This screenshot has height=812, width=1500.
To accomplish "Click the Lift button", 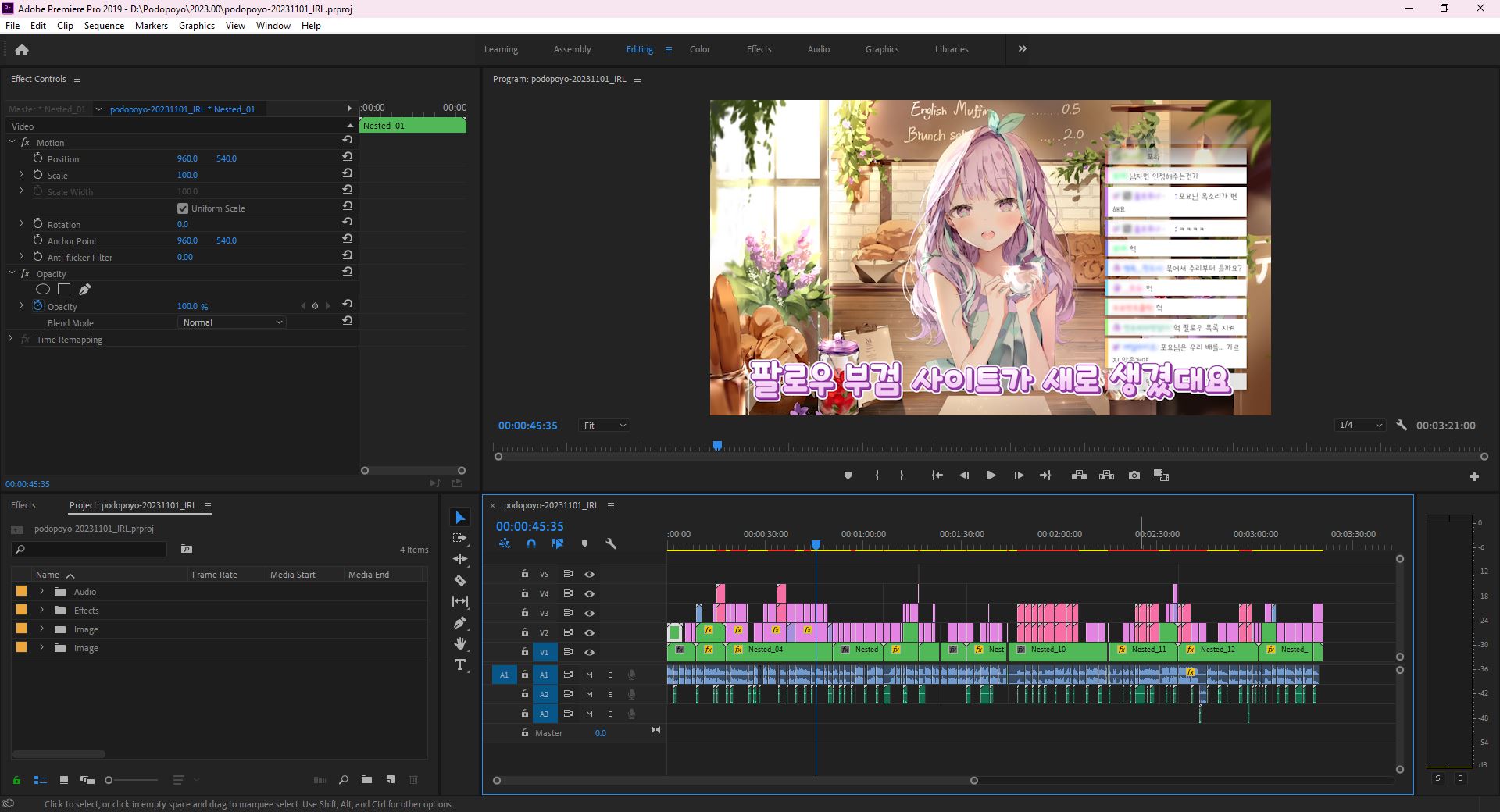I will [1079, 475].
